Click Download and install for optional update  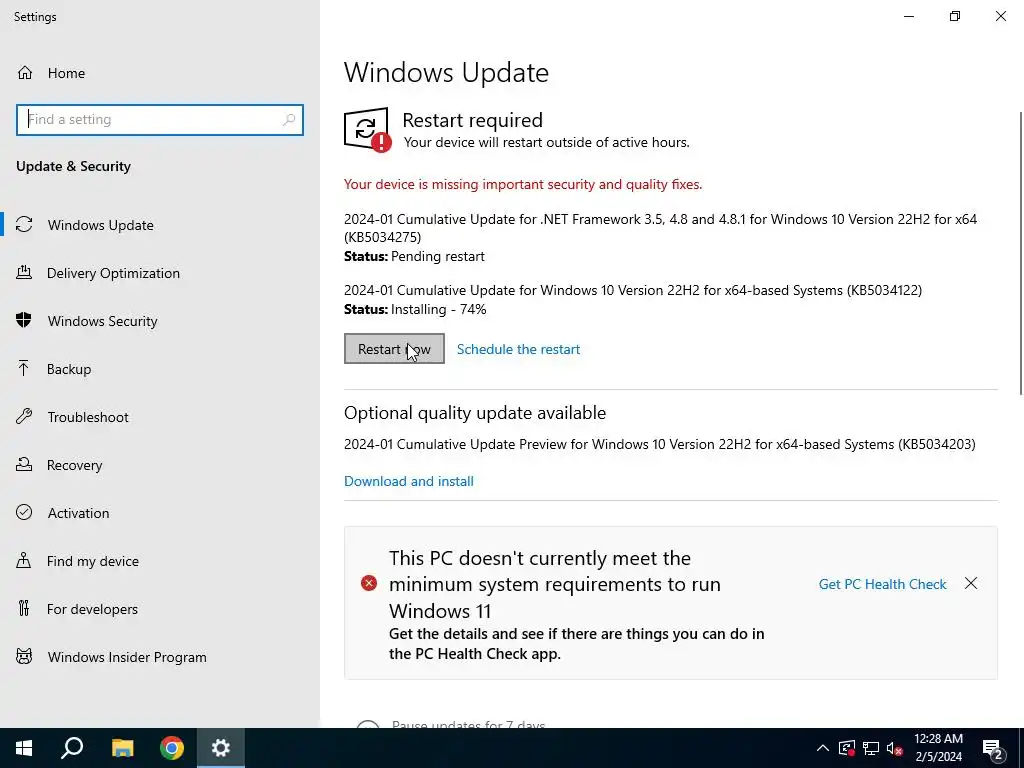click(409, 481)
